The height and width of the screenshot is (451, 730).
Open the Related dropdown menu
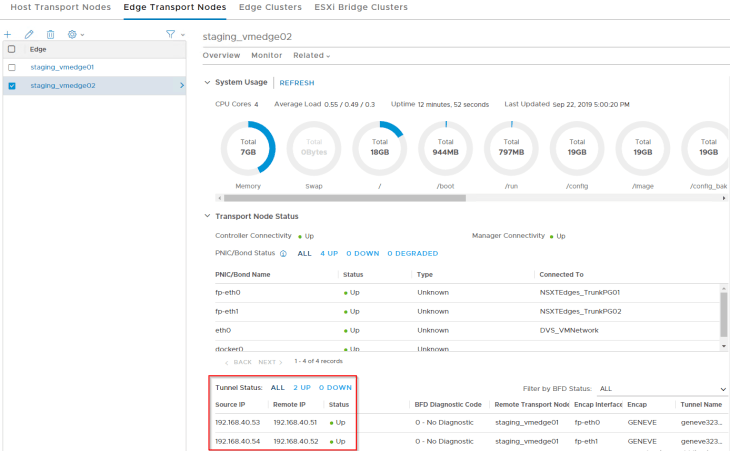[311, 55]
